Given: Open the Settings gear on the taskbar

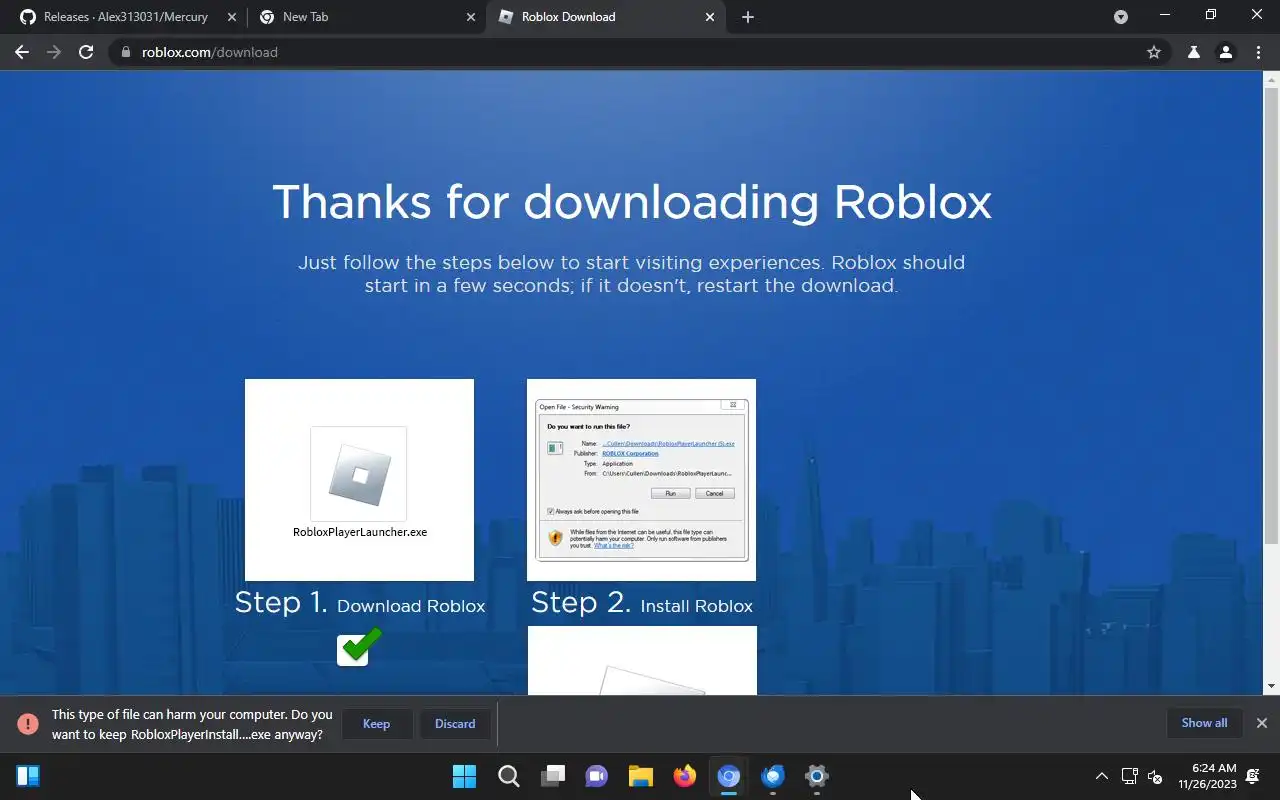Looking at the screenshot, I should point(817,776).
